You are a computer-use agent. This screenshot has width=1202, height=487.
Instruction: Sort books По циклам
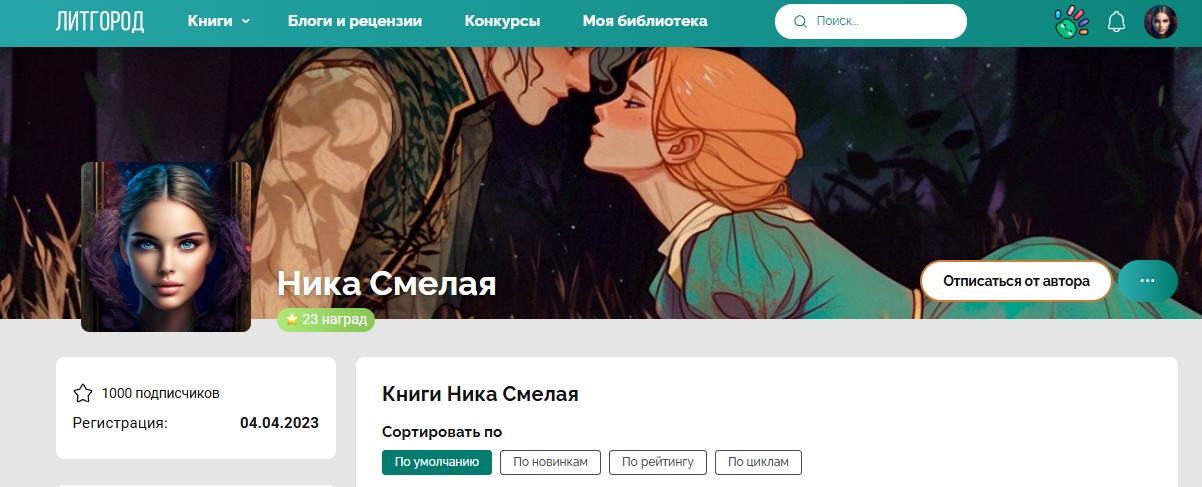tap(758, 462)
